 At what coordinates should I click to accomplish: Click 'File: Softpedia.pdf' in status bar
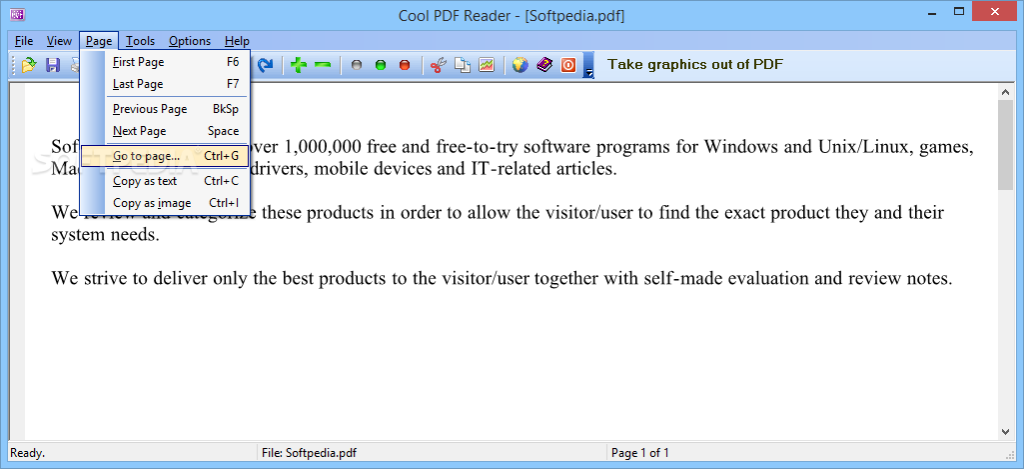click(309, 453)
